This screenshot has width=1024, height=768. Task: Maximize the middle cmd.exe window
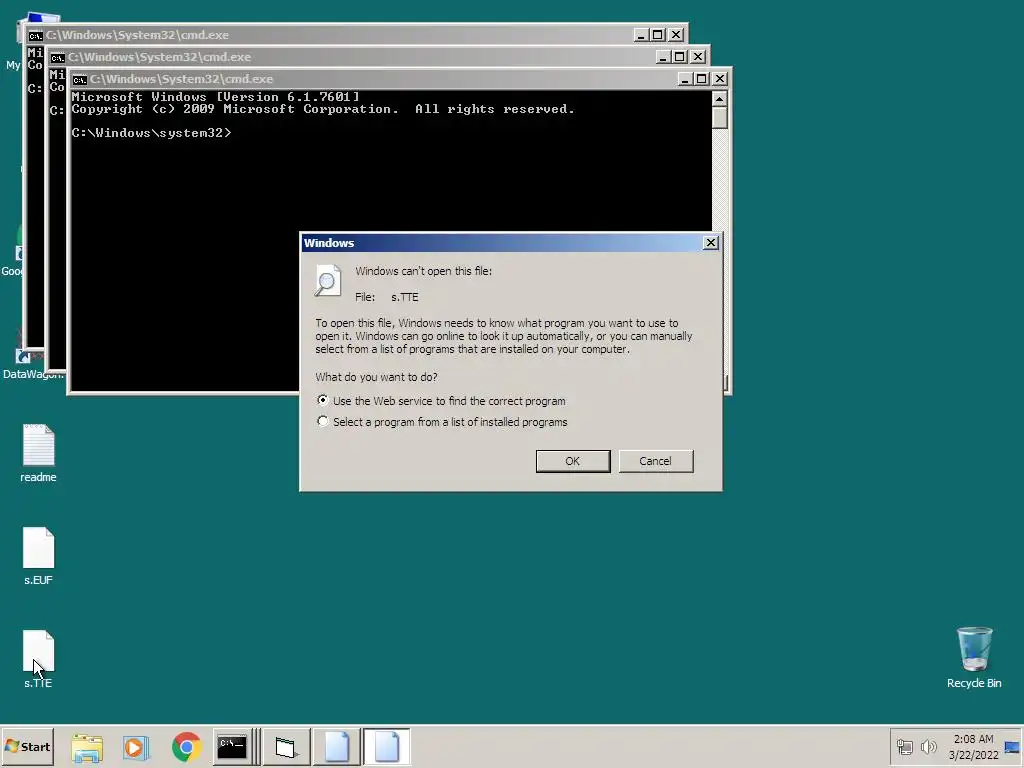click(x=679, y=57)
